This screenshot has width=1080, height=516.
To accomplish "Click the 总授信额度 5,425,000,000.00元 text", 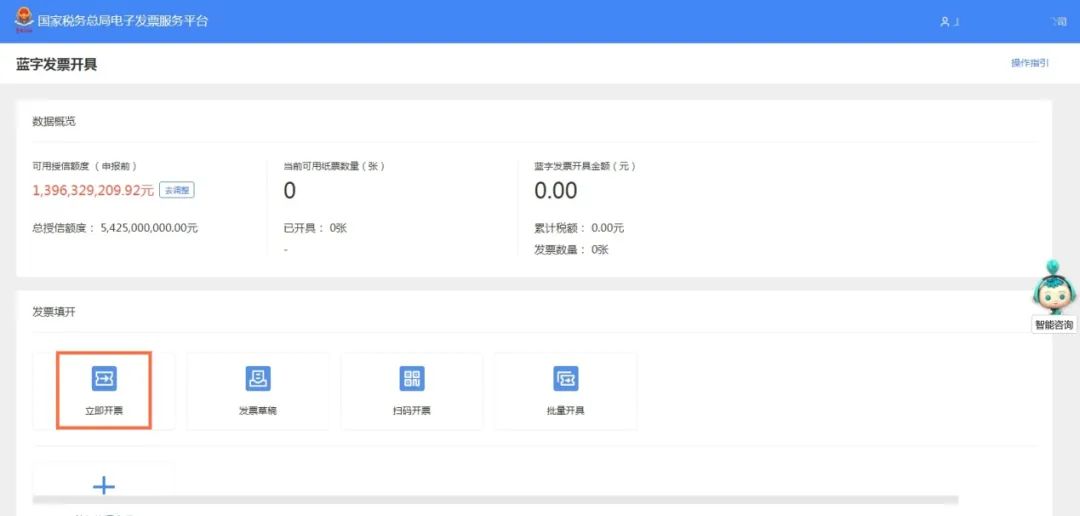I will coord(115,228).
